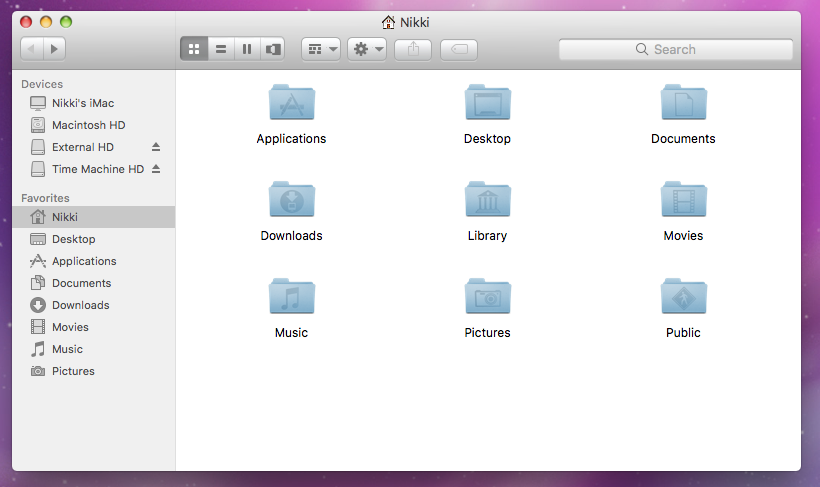
Task: Select Time Machine HD in sidebar
Action: tap(94, 169)
